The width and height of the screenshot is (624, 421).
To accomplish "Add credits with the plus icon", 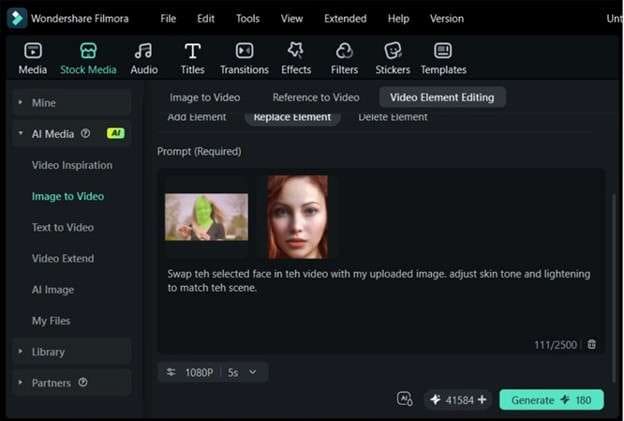I will click(x=482, y=399).
